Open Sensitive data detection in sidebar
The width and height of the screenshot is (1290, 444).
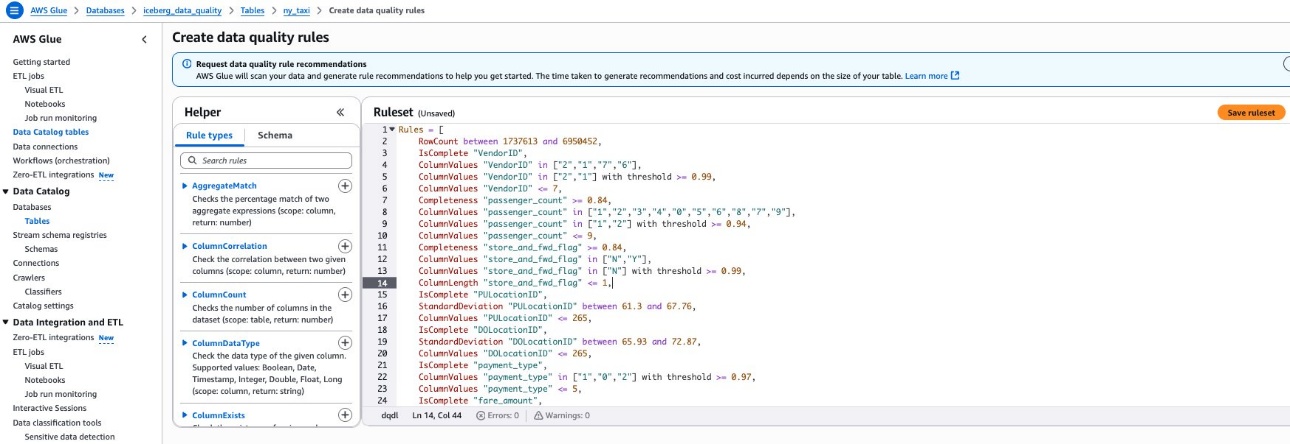pos(69,436)
